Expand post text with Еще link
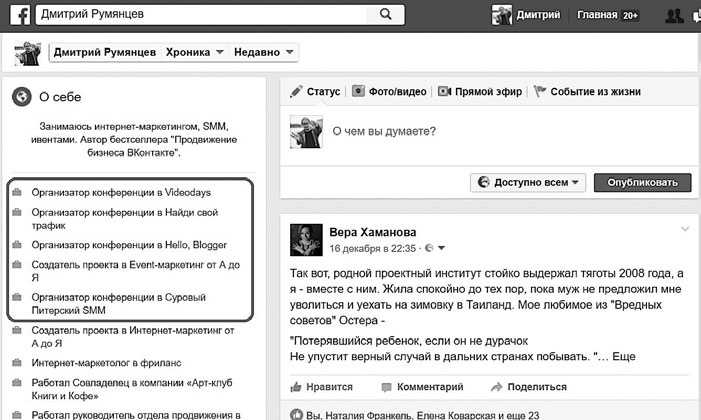701x420 pixels. pos(622,354)
